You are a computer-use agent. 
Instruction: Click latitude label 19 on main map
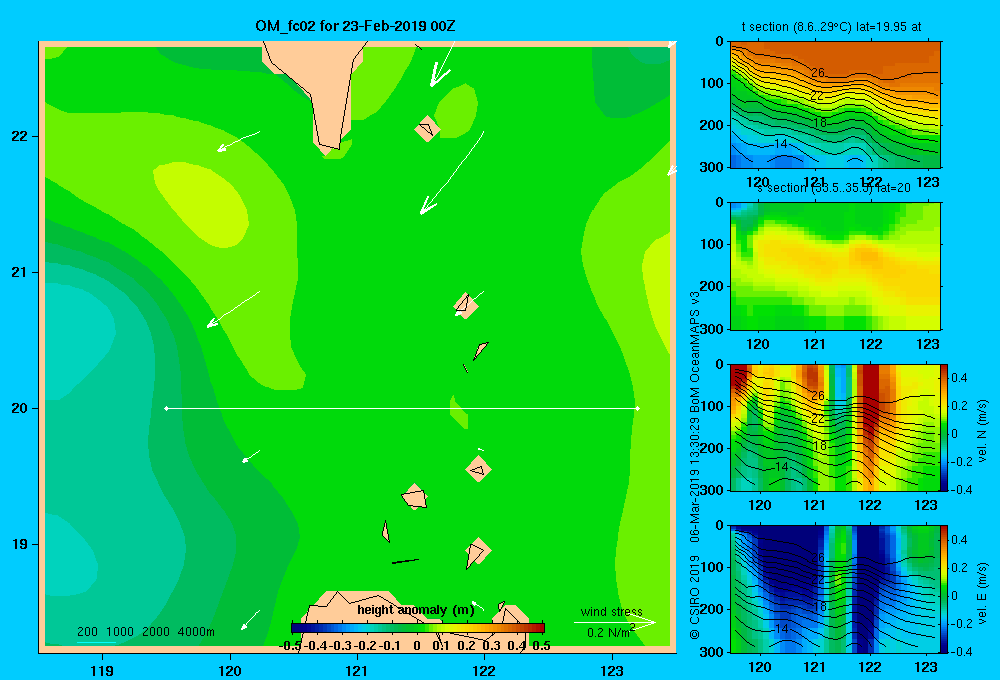(x=20, y=544)
